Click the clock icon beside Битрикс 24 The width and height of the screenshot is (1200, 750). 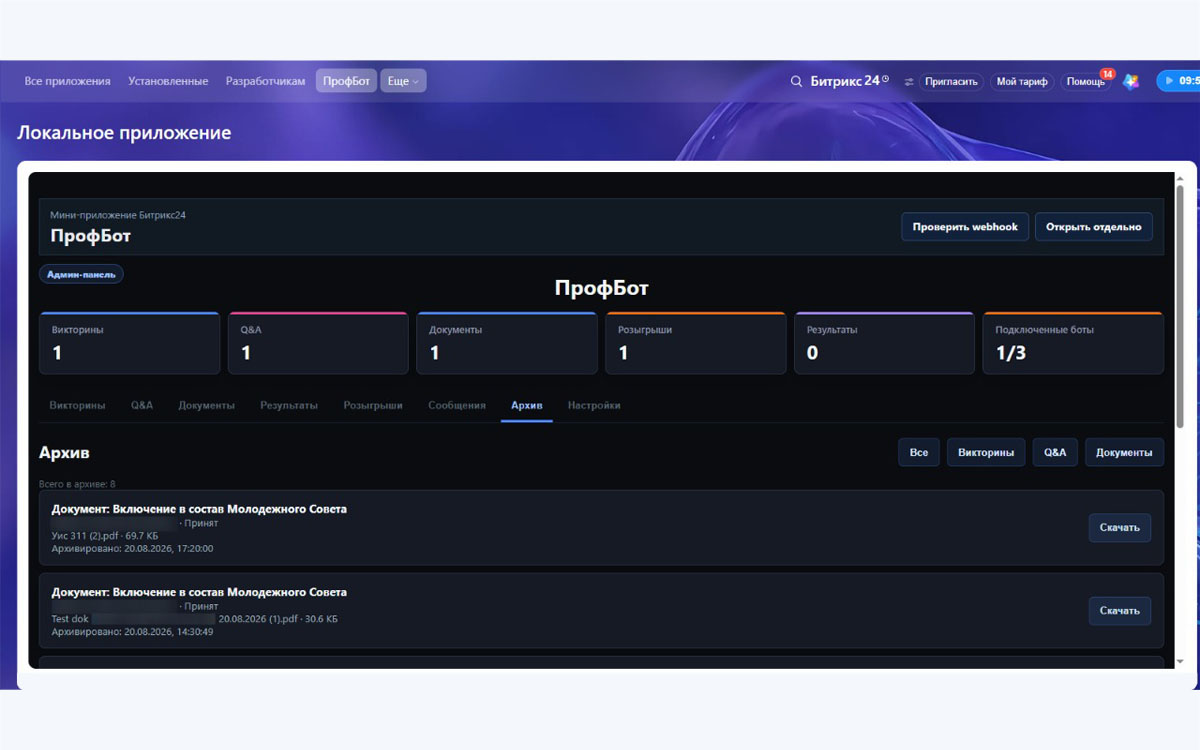885,79
